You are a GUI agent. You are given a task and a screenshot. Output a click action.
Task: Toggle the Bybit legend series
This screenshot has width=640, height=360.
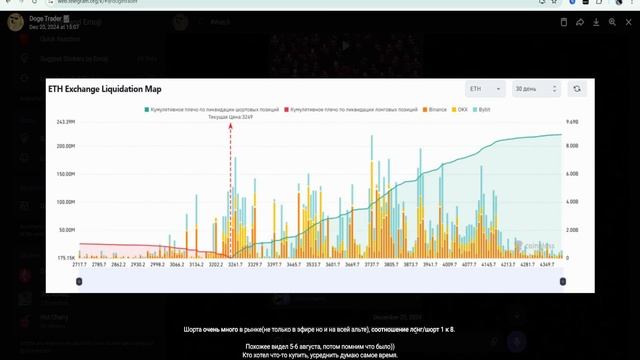482,109
